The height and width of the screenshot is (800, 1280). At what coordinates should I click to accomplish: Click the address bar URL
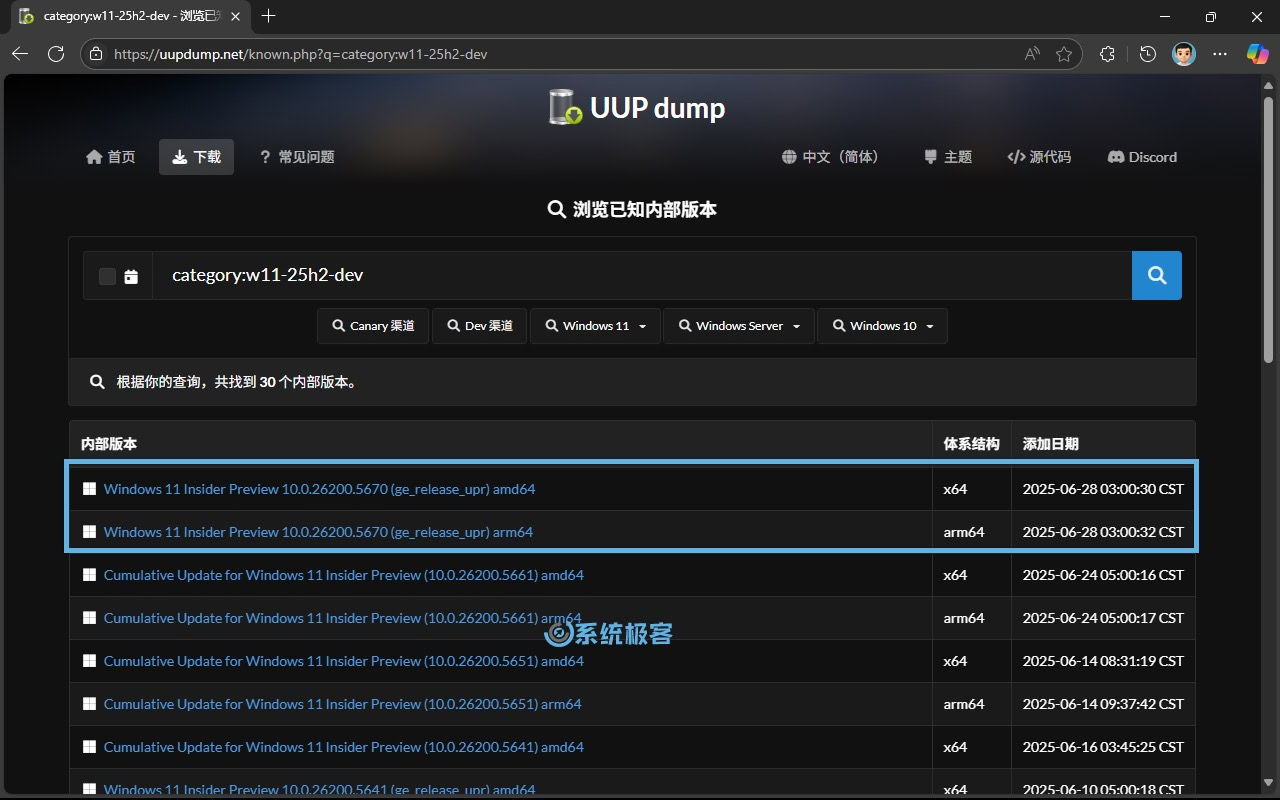pyautogui.click(x=300, y=54)
